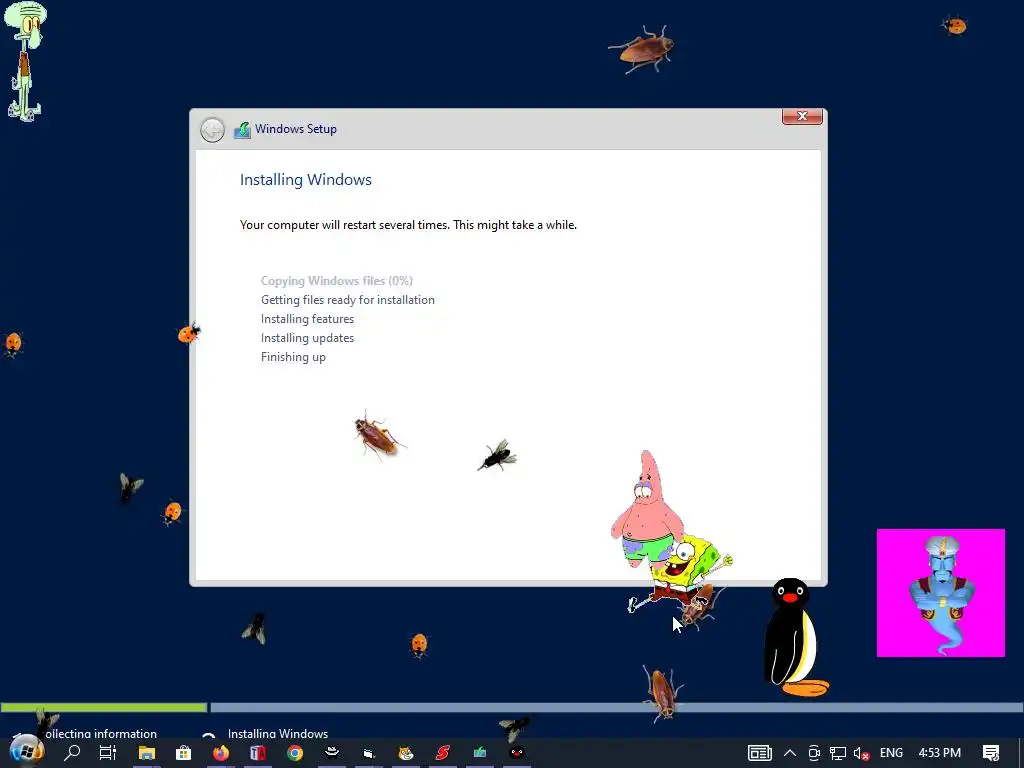Screen dimensions: 1024x768
Task: Open Microsoft Store taskbar icon
Action: [184, 753]
